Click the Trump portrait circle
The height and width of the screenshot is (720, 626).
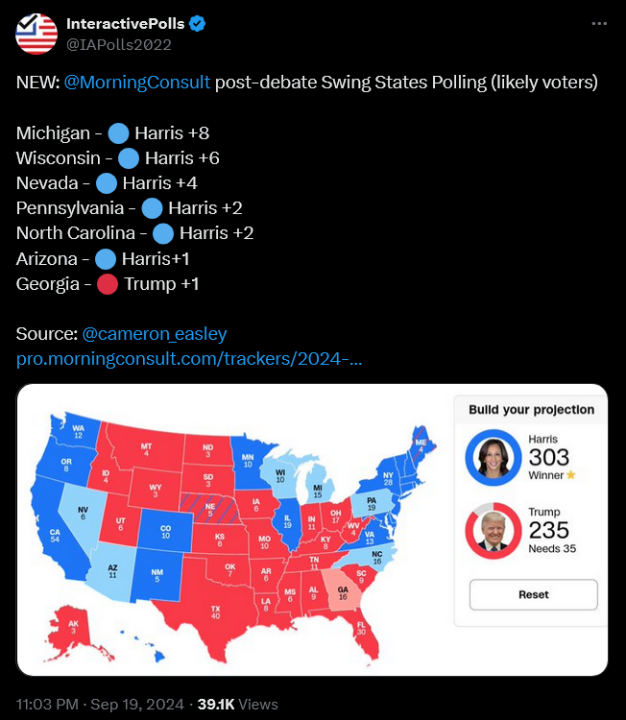click(492, 530)
